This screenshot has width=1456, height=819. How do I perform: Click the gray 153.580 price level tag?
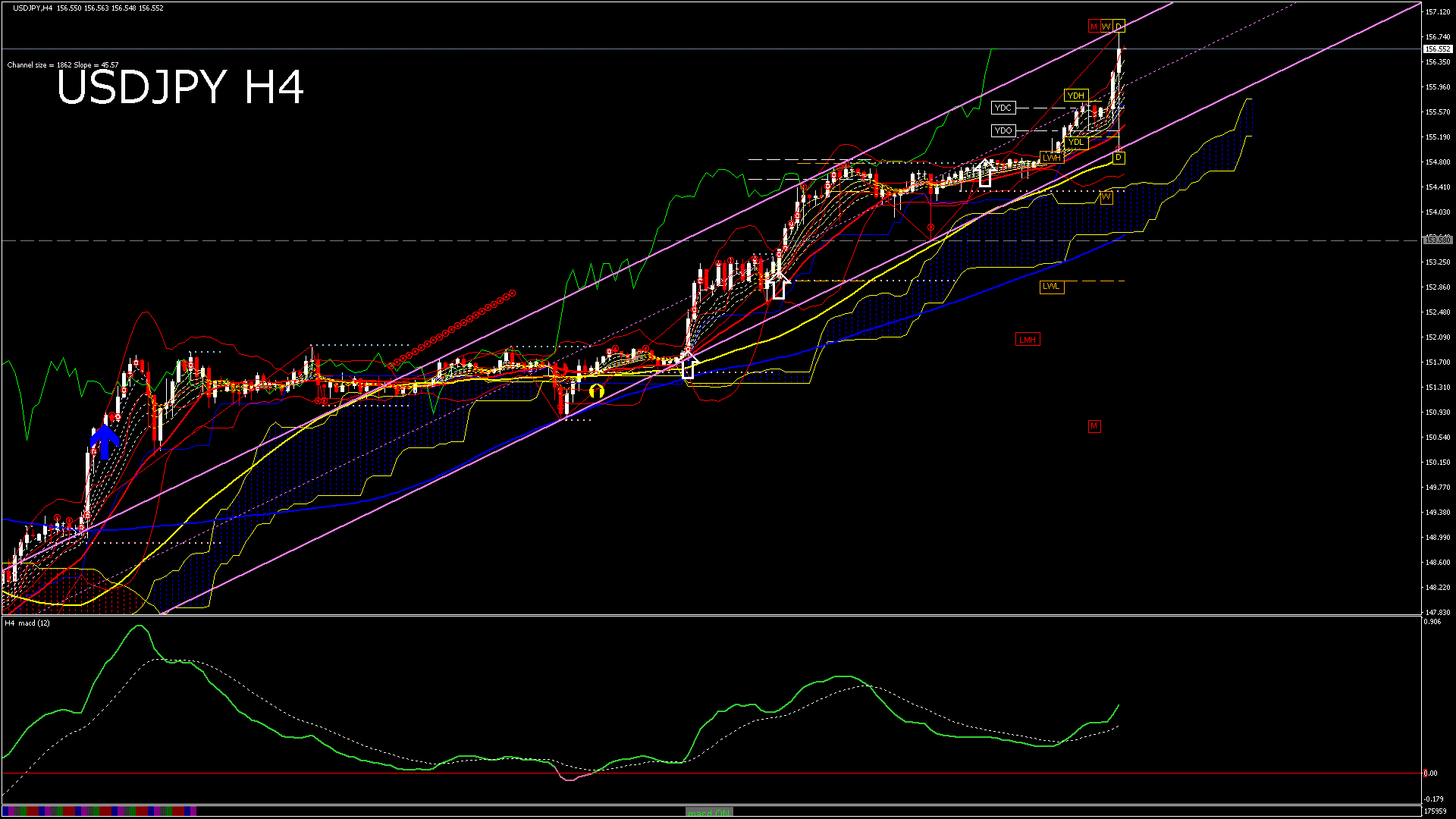pyautogui.click(x=1436, y=240)
